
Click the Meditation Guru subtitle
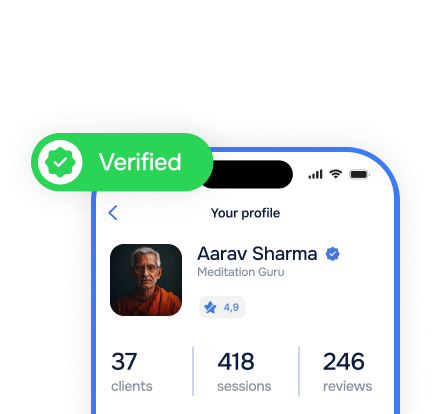point(241,272)
